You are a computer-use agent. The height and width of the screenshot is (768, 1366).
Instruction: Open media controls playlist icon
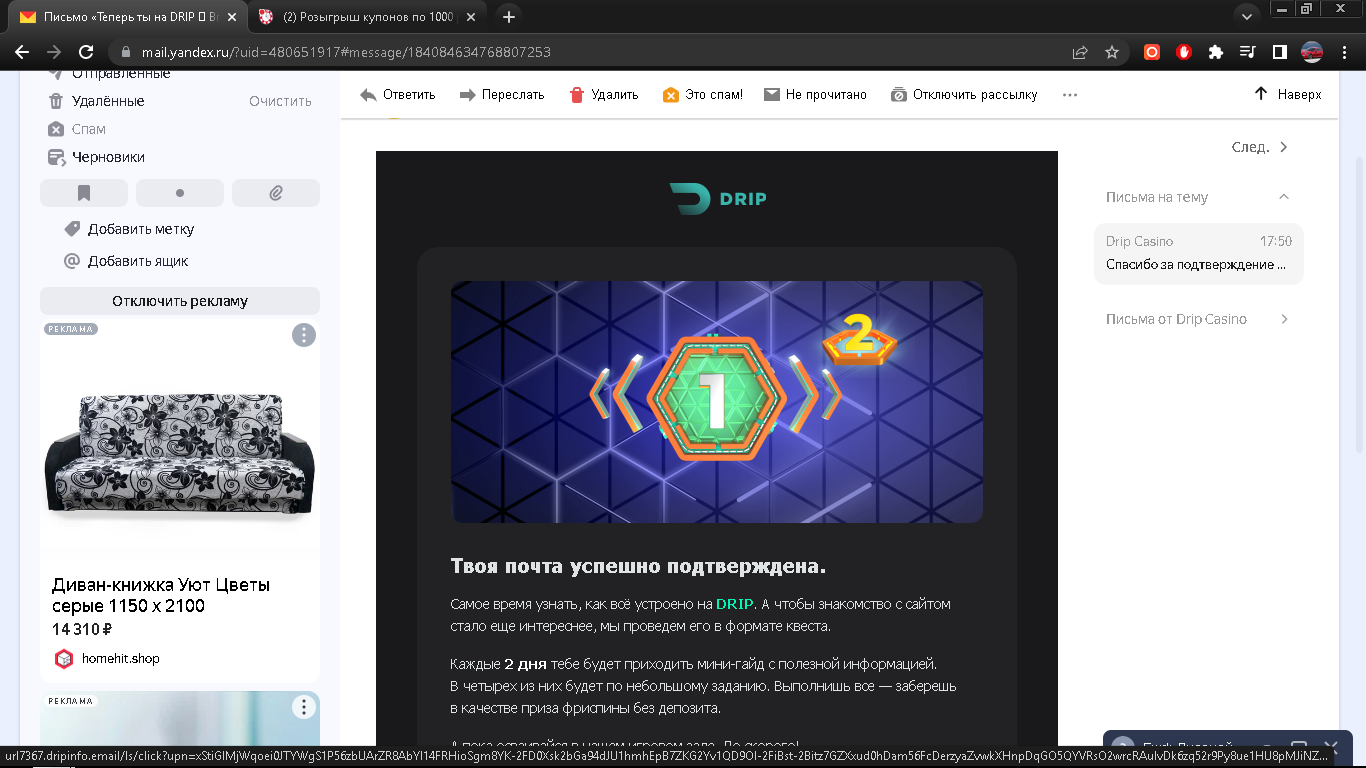click(1247, 52)
